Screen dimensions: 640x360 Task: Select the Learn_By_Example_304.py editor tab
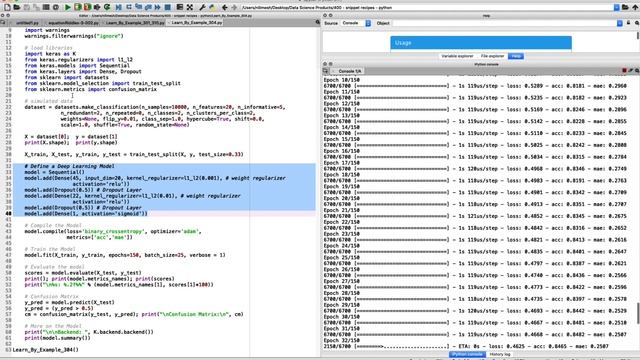(x=195, y=23)
